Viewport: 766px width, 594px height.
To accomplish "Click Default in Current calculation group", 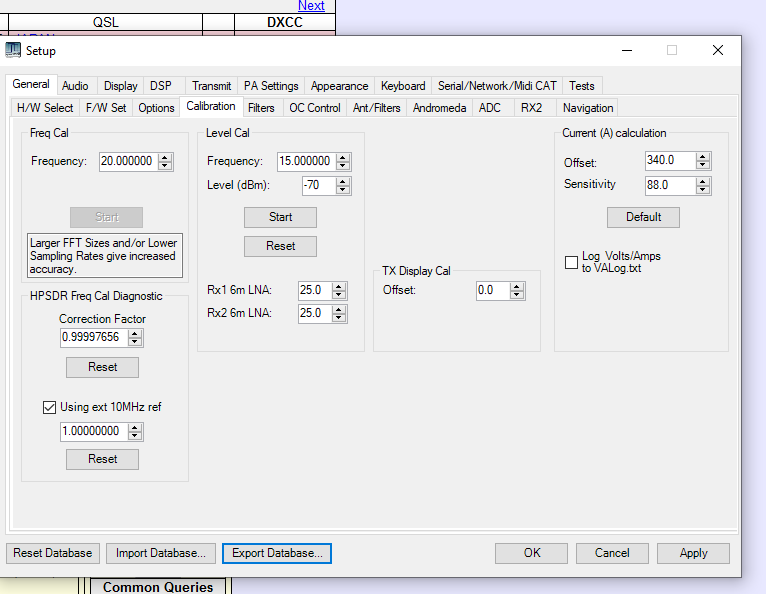I will tap(643, 217).
